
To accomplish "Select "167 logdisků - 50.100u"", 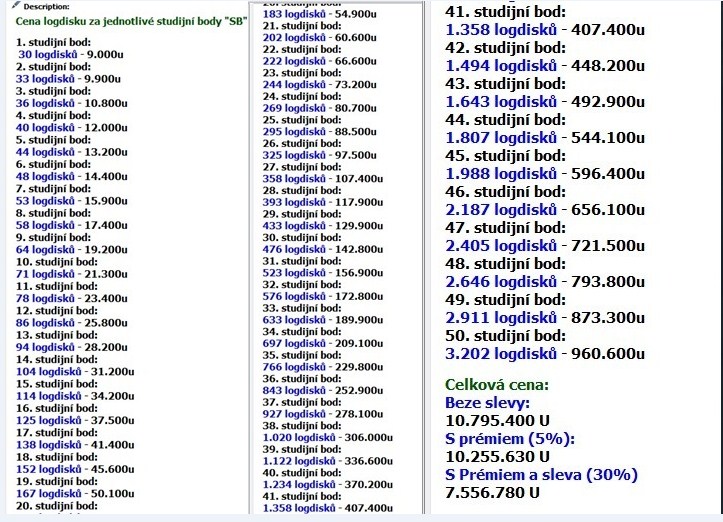I will 75,494.
